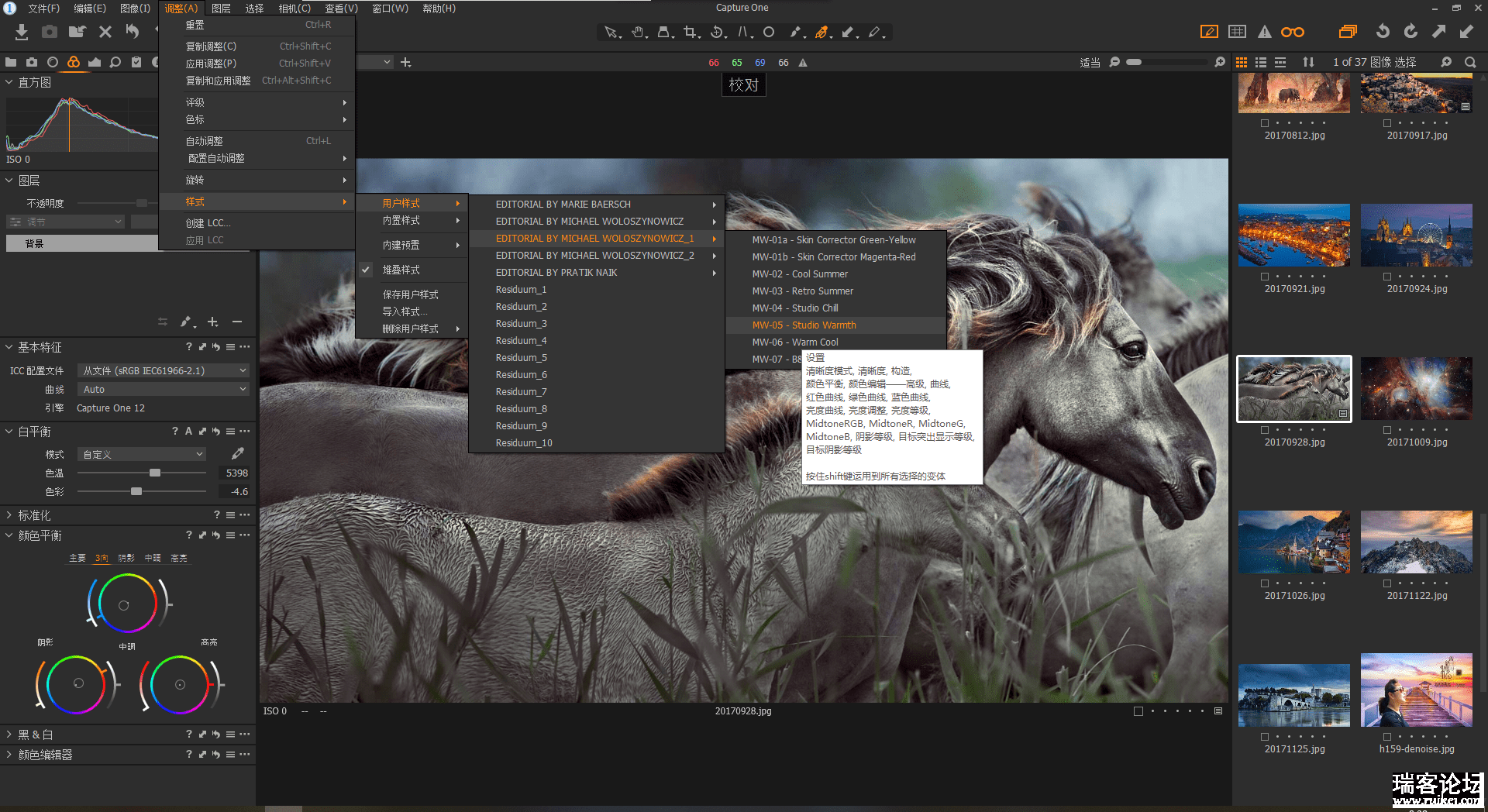The width and height of the screenshot is (1488, 812).
Task: Collapse the 基本特征 panel
Action: pos(9,347)
